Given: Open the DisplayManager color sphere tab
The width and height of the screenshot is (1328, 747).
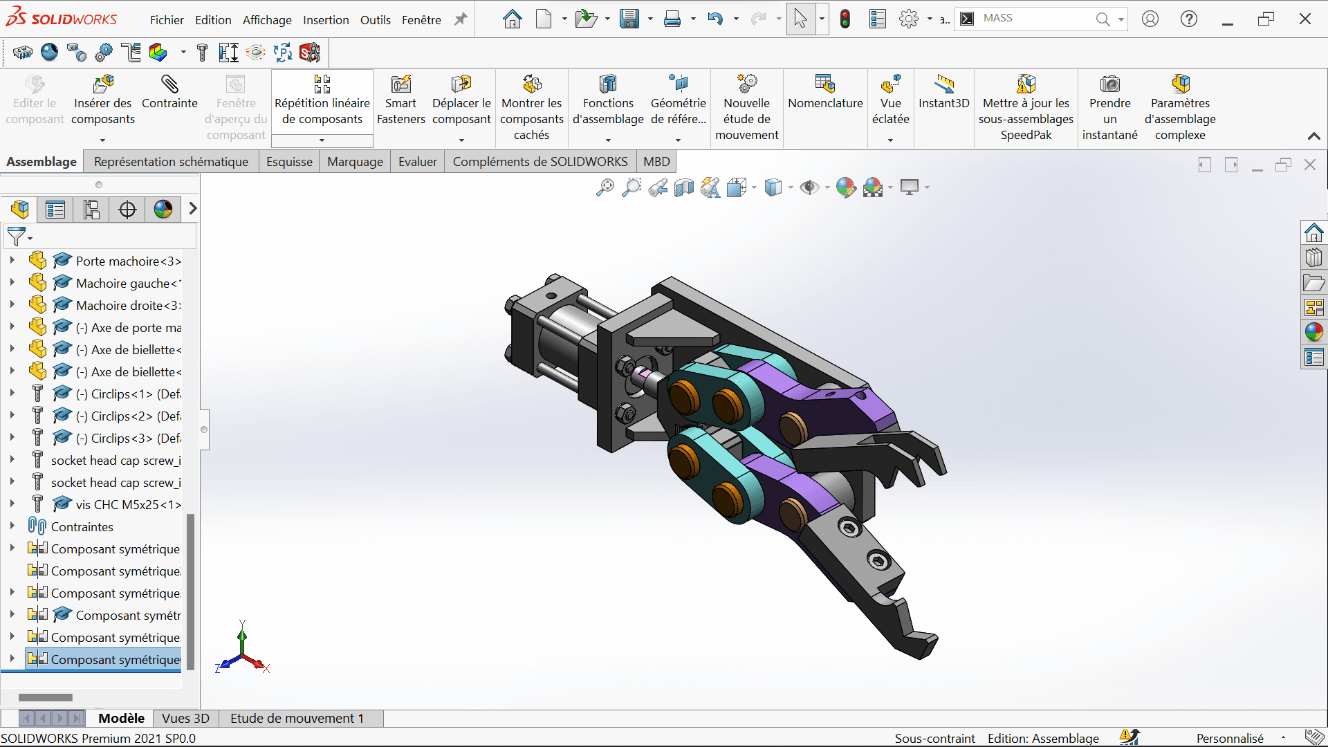Looking at the screenshot, I should pyautogui.click(x=163, y=209).
